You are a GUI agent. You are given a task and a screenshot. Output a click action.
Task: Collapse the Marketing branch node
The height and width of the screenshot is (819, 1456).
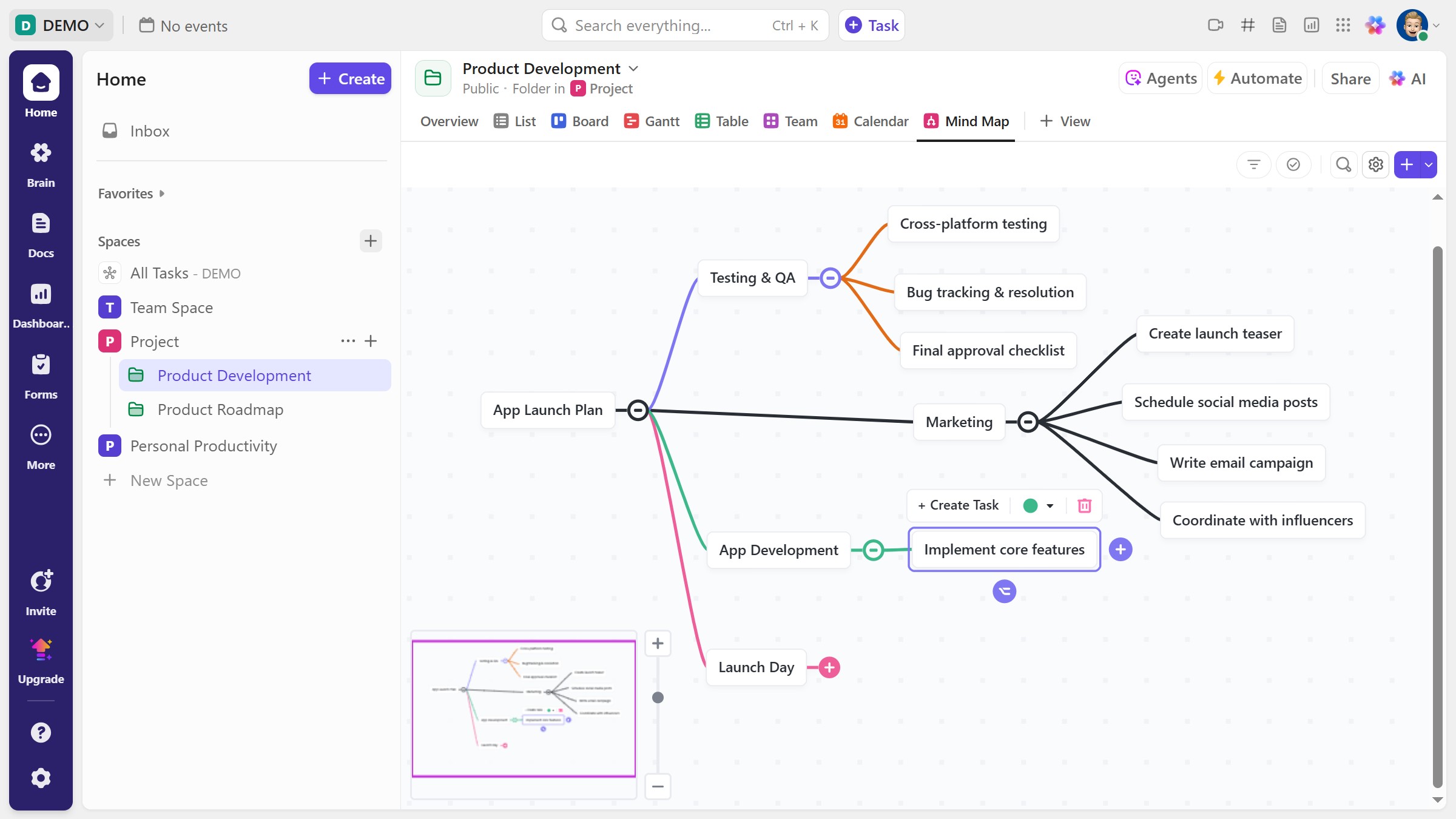[x=1027, y=422]
